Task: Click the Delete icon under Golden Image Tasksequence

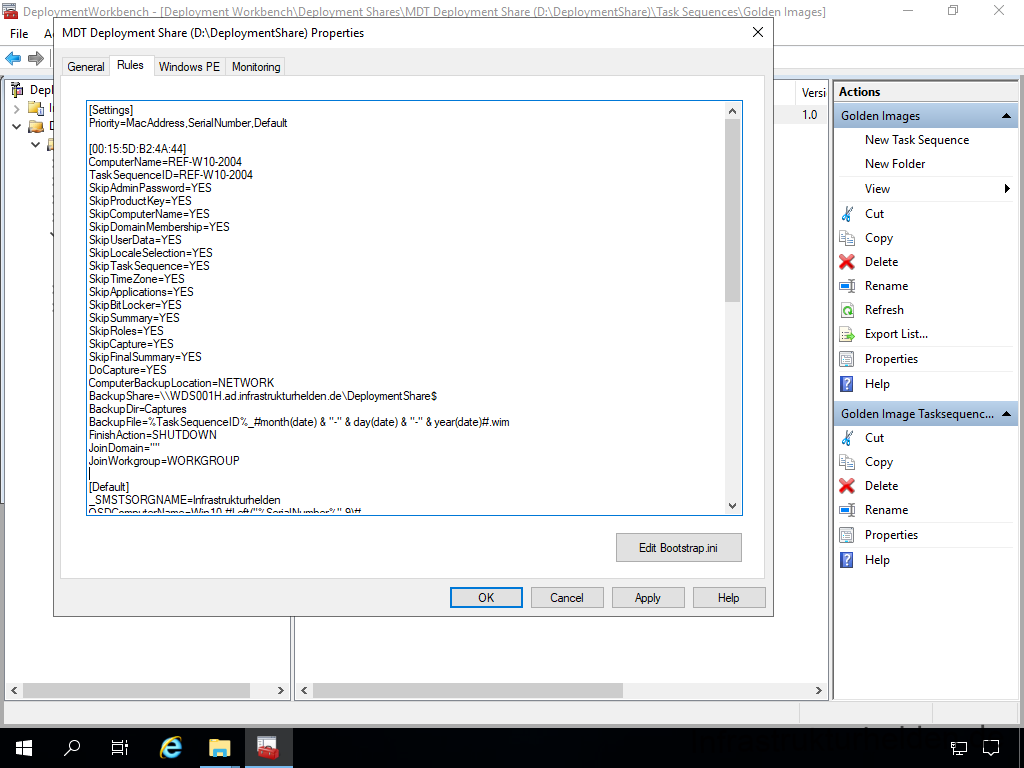Action: [847, 486]
